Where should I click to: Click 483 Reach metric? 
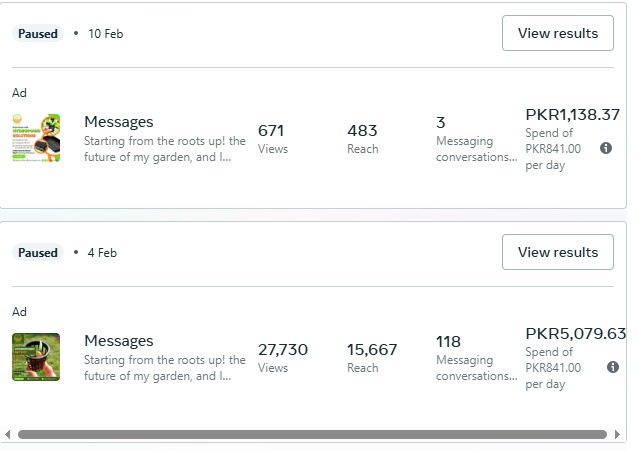click(x=363, y=139)
